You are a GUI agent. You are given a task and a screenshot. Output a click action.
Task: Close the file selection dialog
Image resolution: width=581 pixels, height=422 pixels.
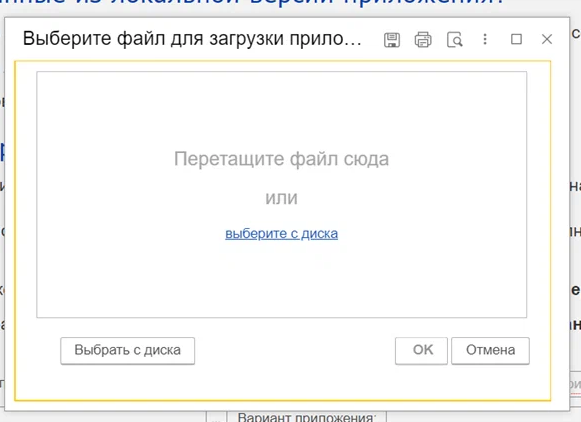[547, 39]
